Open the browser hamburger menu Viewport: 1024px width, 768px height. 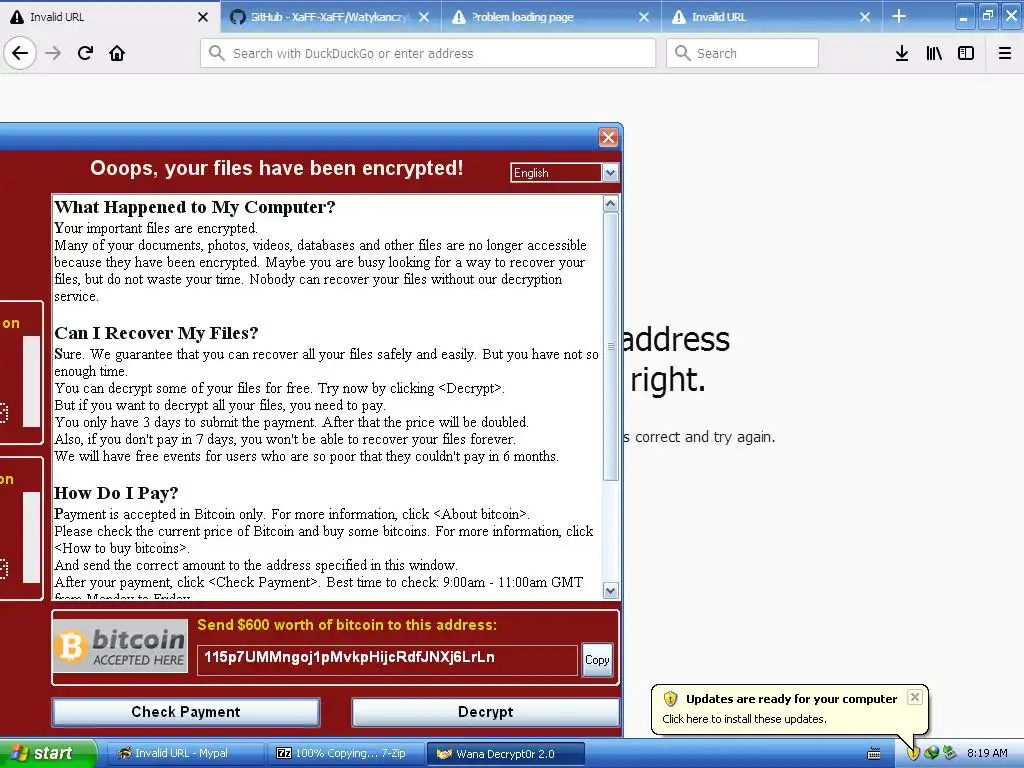[x=1004, y=53]
